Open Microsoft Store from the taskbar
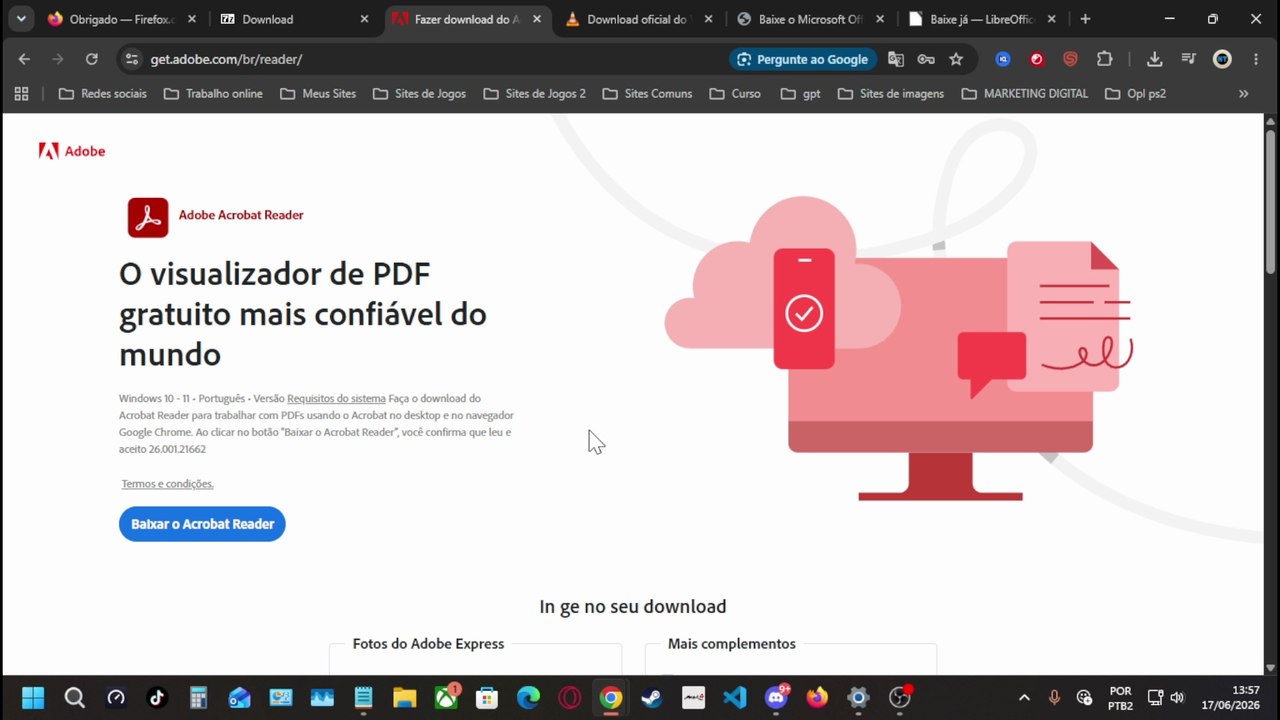This screenshot has height=720, width=1280. point(487,697)
